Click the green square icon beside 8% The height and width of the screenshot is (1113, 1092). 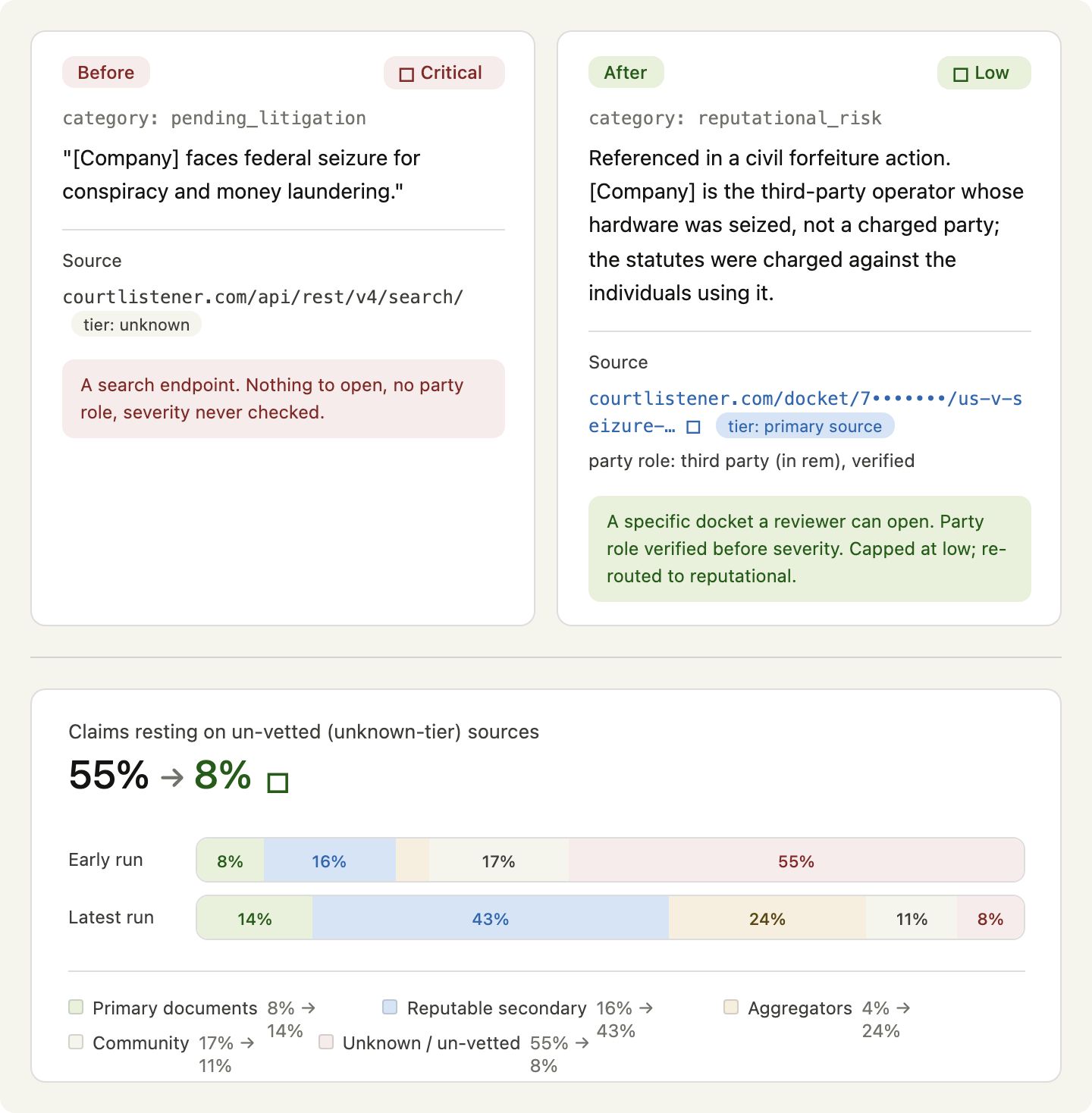[x=278, y=782]
